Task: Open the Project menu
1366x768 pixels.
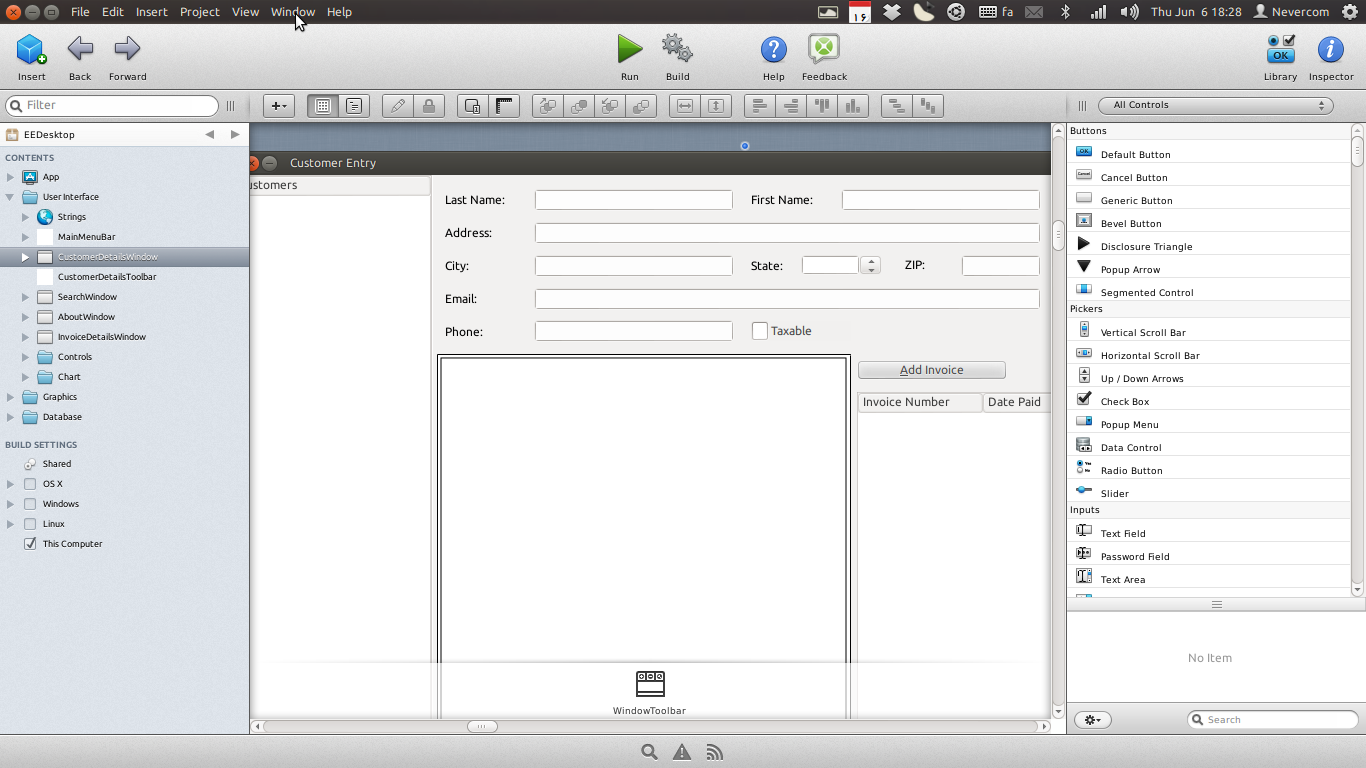Action: point(199,12)
